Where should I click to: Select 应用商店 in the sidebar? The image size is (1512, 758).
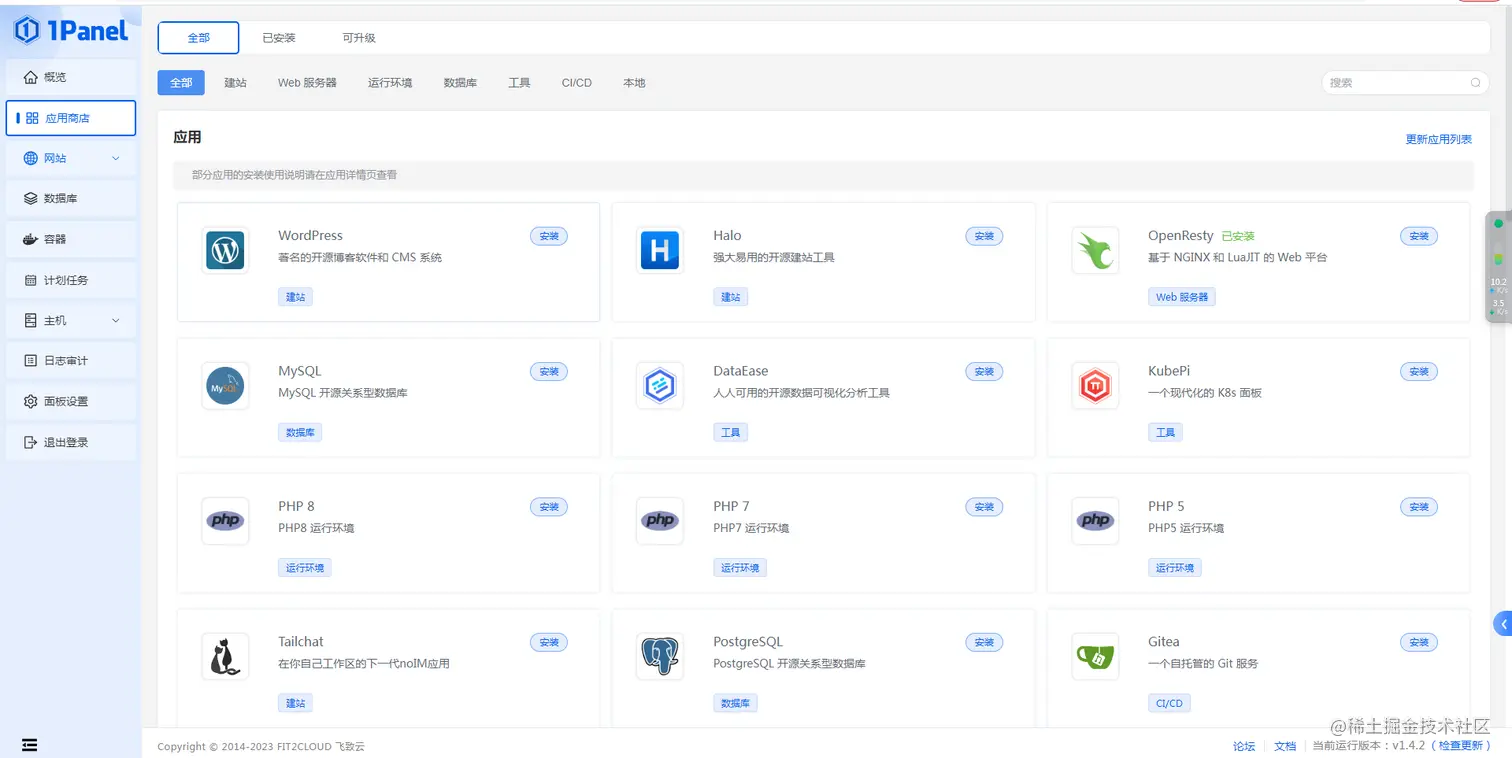coord(71,118)
